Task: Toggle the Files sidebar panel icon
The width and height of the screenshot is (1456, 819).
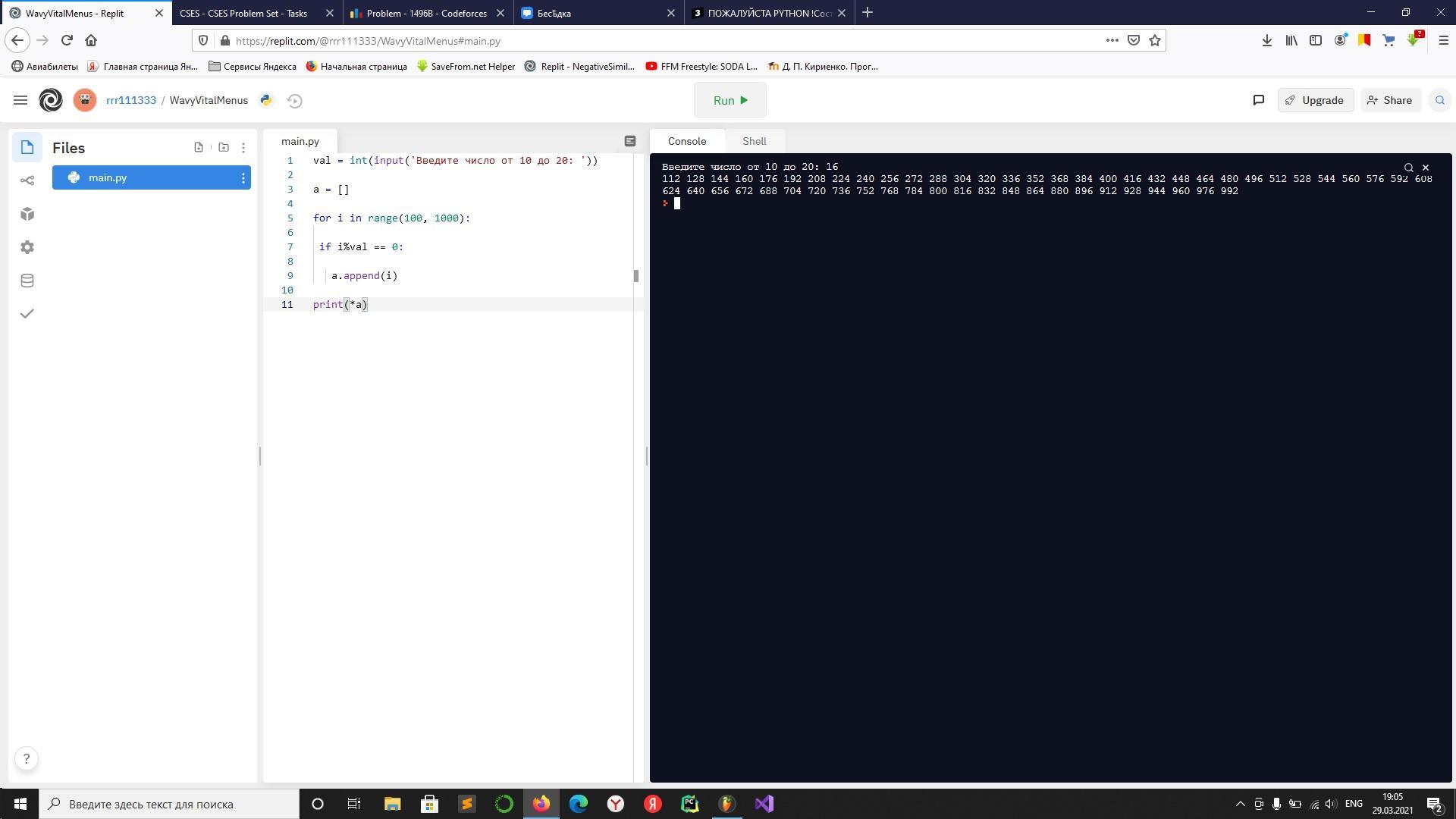Action: (x=27, y=147)
